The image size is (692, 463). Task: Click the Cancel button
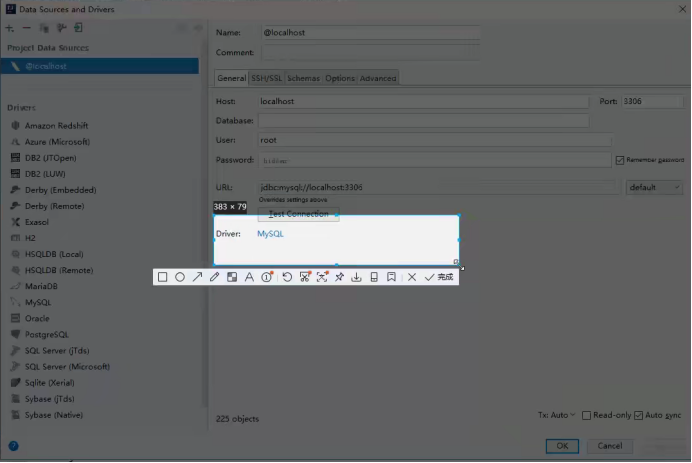[609, 446]
